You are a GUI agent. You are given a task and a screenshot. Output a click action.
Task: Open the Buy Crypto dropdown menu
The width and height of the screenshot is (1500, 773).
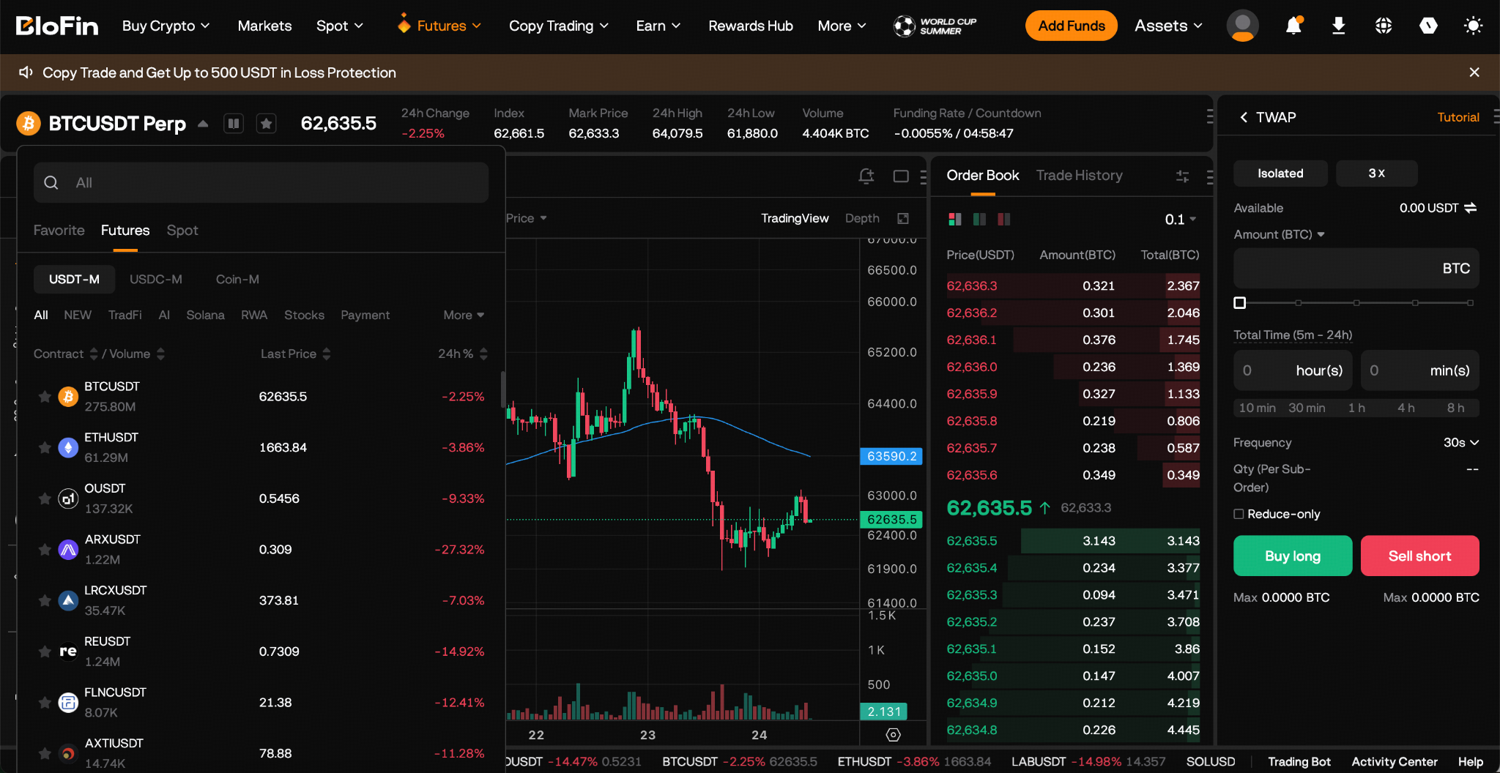click(x=166, y=26)
